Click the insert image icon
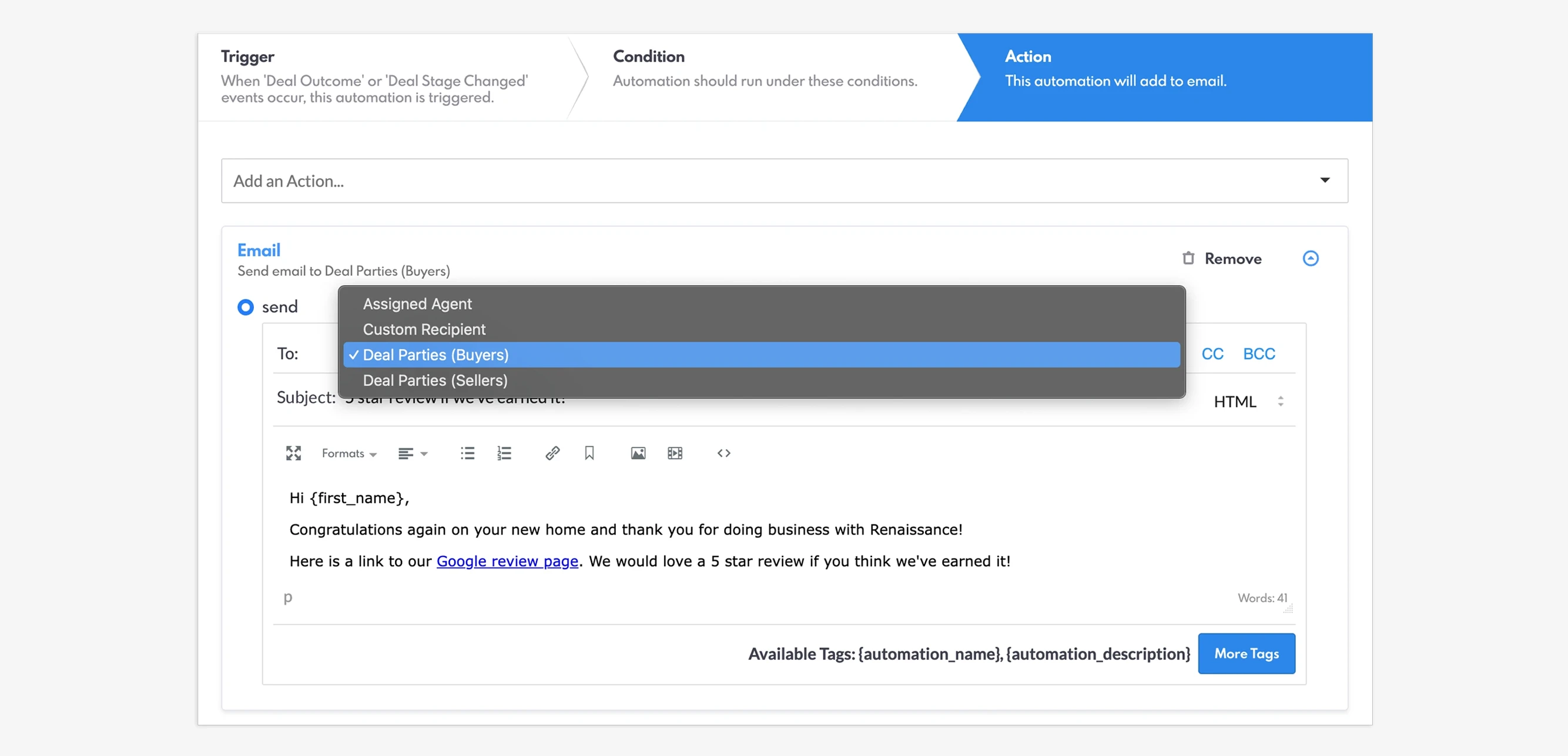Screen dimensions: 1568x756 [638, 453]
